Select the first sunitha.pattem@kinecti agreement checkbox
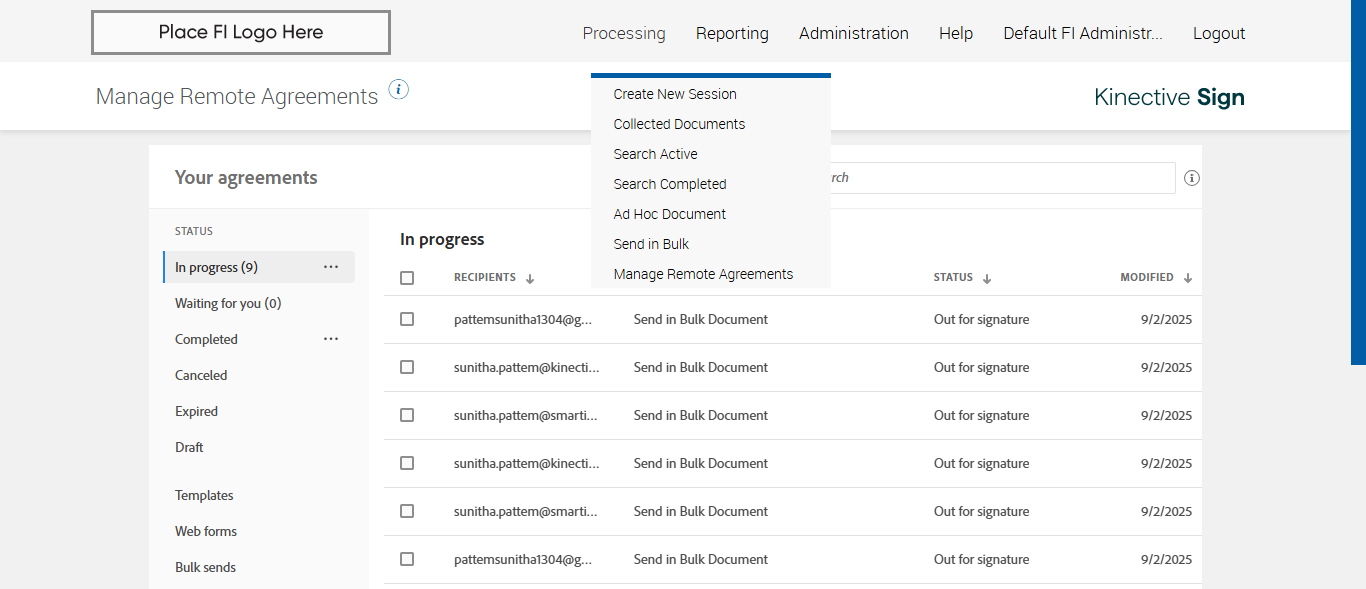 (x=407, y=367)
